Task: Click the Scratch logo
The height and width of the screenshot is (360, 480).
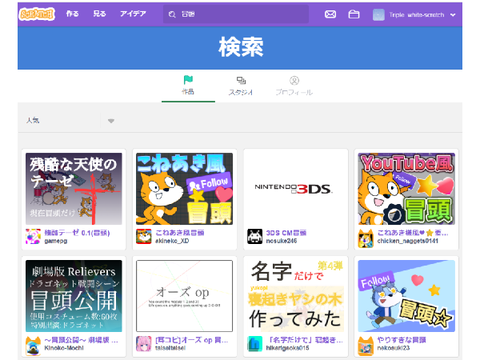Action: (x=37, y=14)
